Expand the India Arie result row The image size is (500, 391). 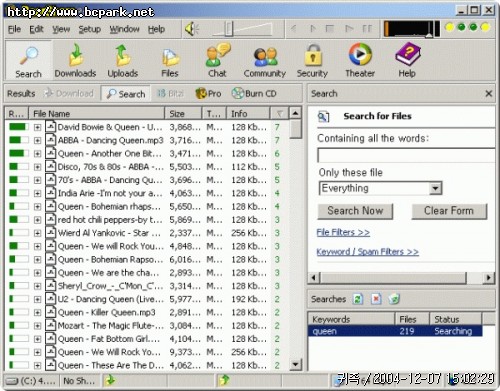click(x=37, y=193)
